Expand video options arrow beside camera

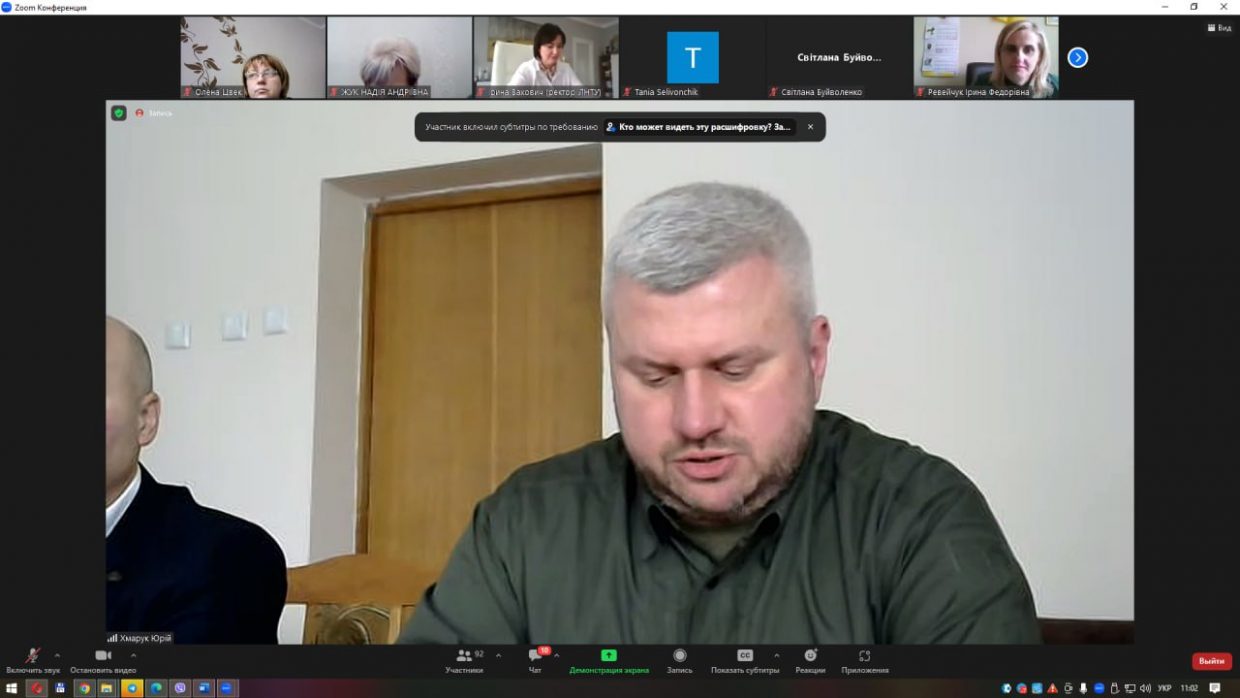pyautogui.click(x=134, y=656)
